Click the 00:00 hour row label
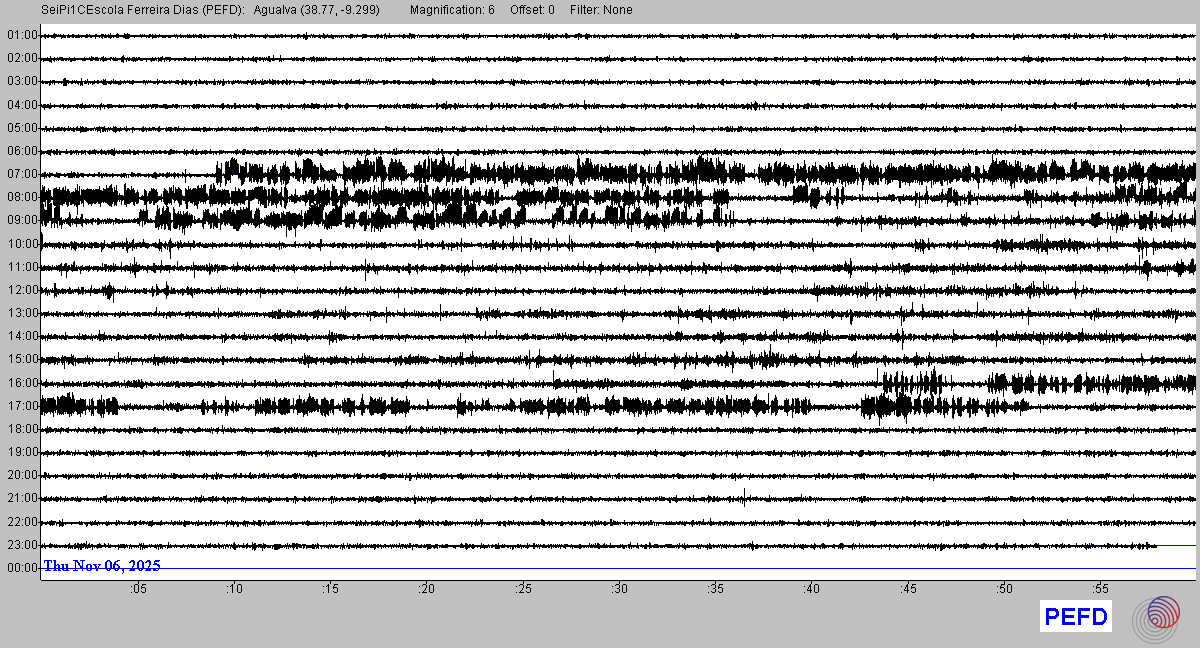Screen dimensions: 1200x648 22,568
